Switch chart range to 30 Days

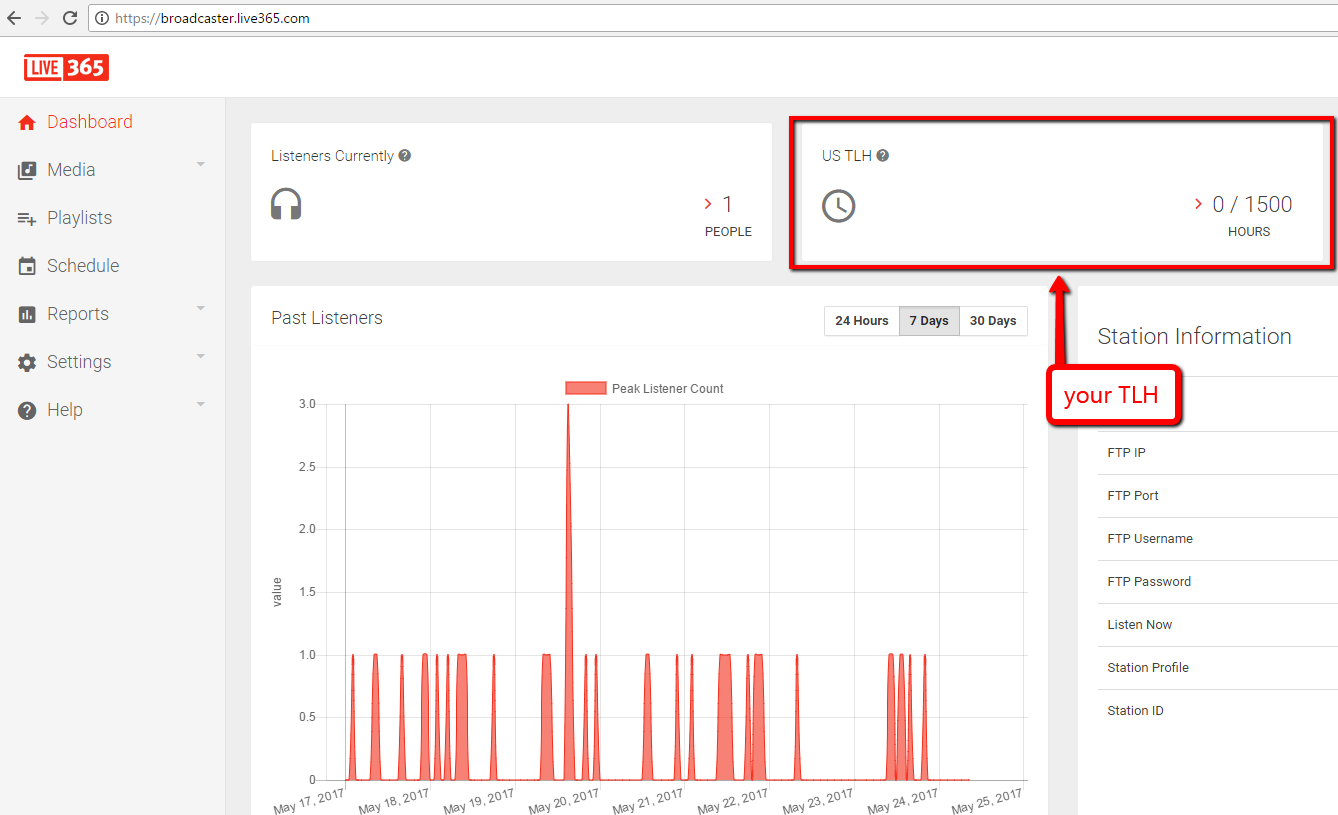(x=993, y=321)
